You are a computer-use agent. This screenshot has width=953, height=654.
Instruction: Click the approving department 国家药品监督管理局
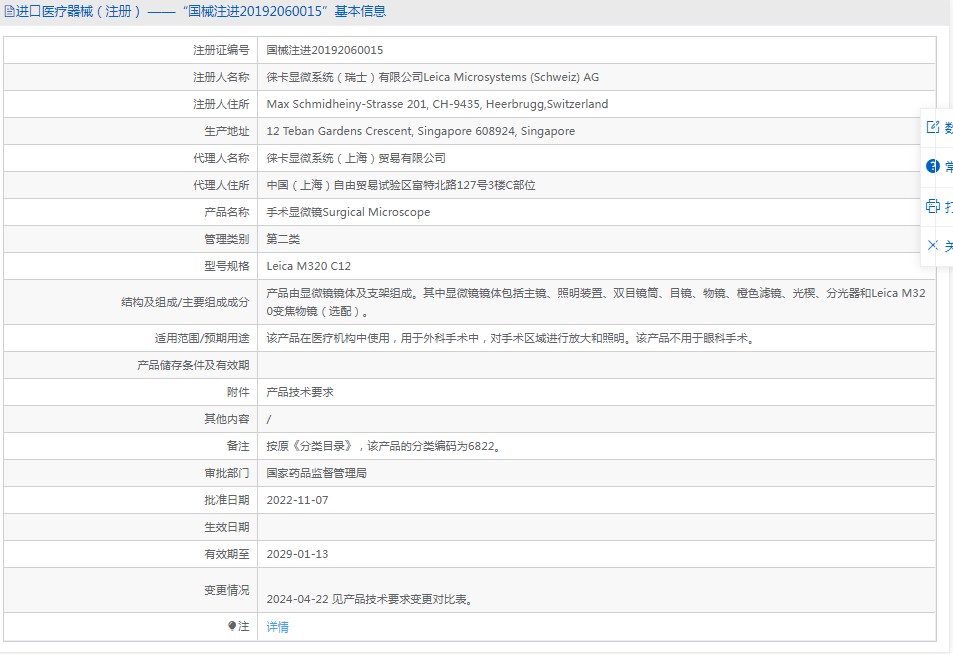pos(316,473)
